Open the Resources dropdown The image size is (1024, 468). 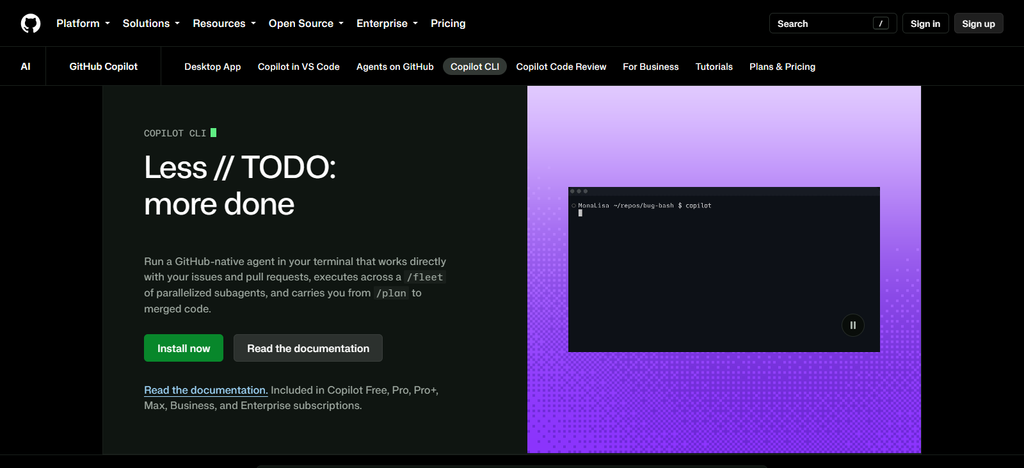tap(224, 23)
